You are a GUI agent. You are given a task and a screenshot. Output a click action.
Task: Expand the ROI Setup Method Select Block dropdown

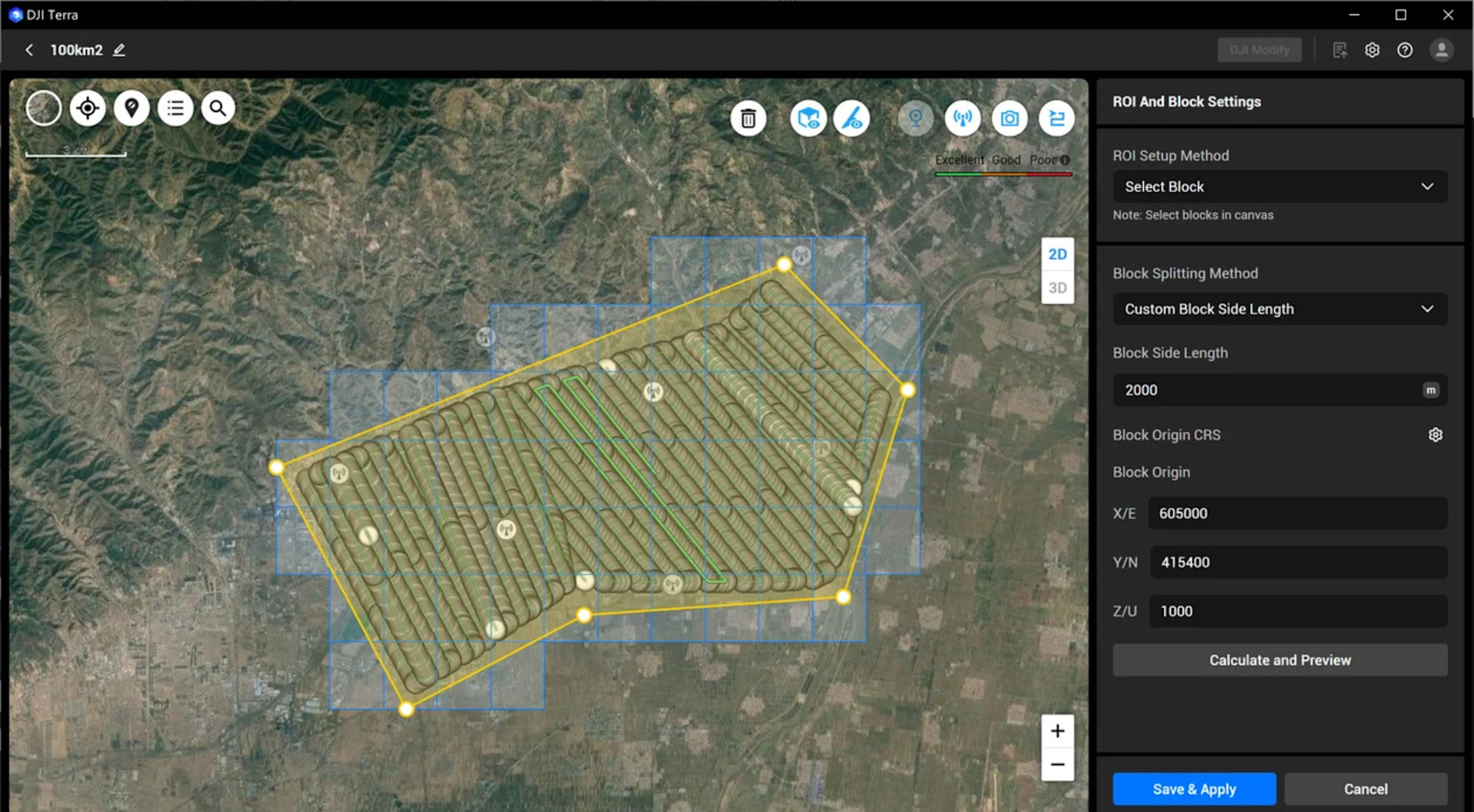[1280, 186]
